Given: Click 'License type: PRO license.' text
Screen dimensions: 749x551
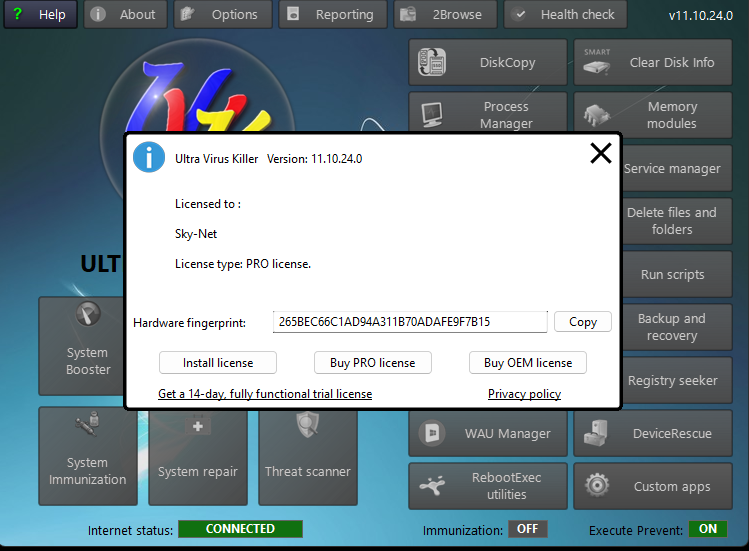Looking at the screenshot, I should point(243,264).
